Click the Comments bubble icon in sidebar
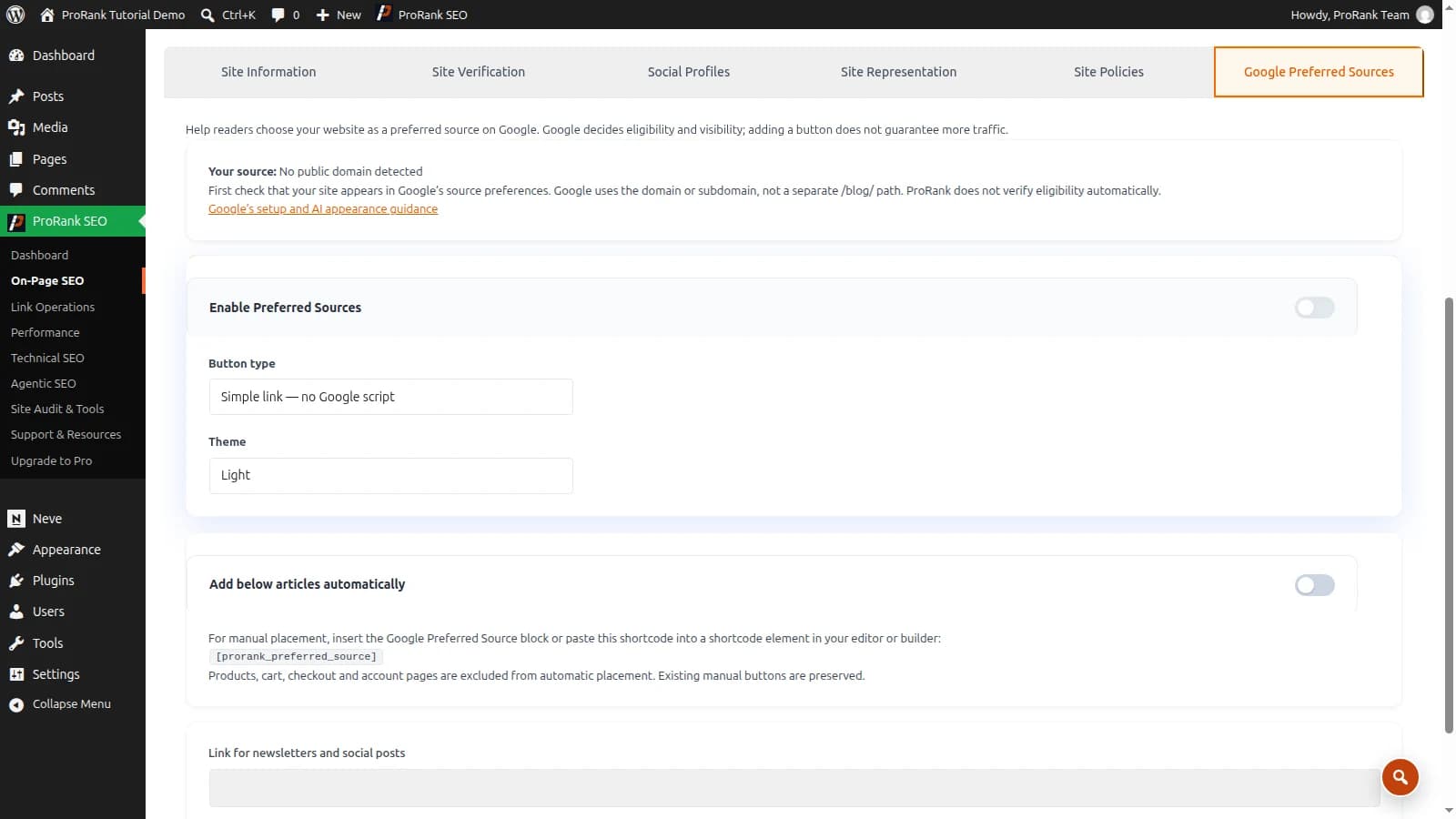 pyautogui.click(x=16, y=190)
